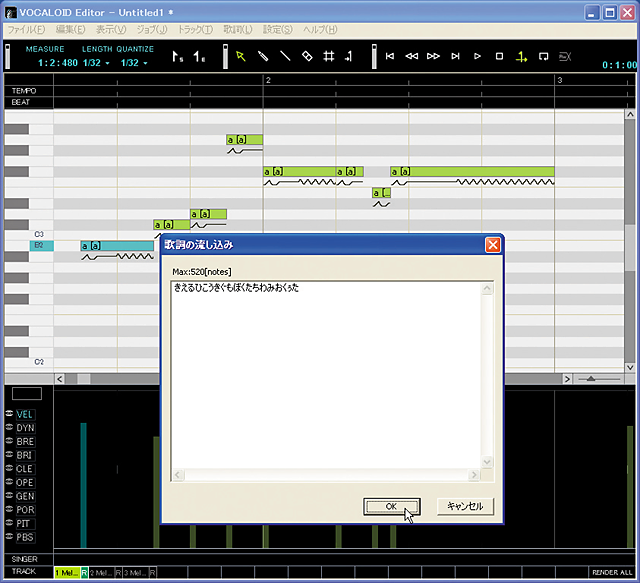
Task: Toggle the R button on track 2
Action: [118, 573]
